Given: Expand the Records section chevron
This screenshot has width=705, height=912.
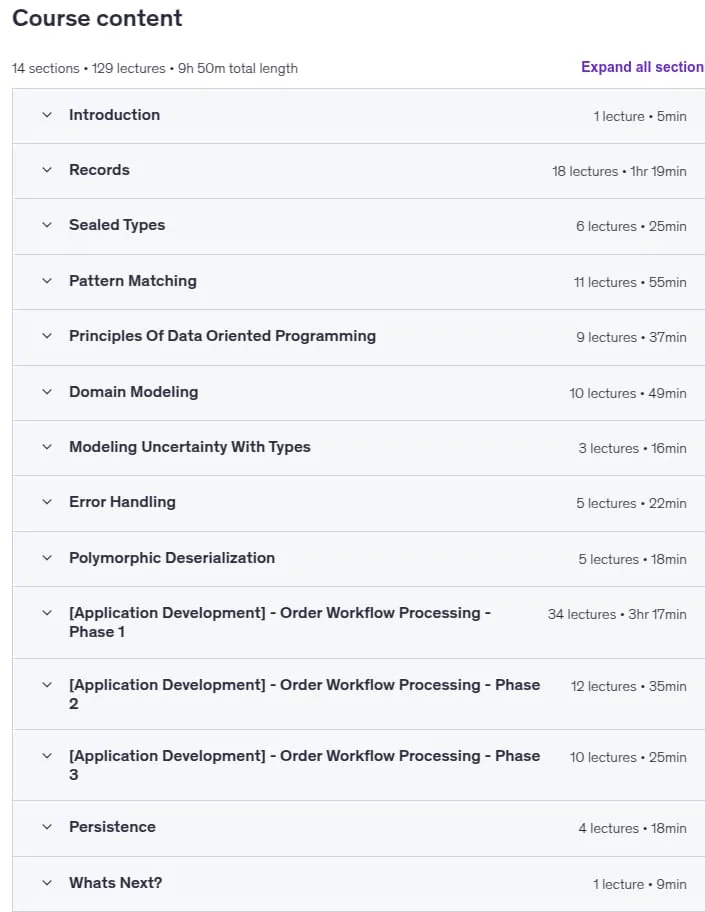Looking at the screenshot, I should (x=47, y=170).
